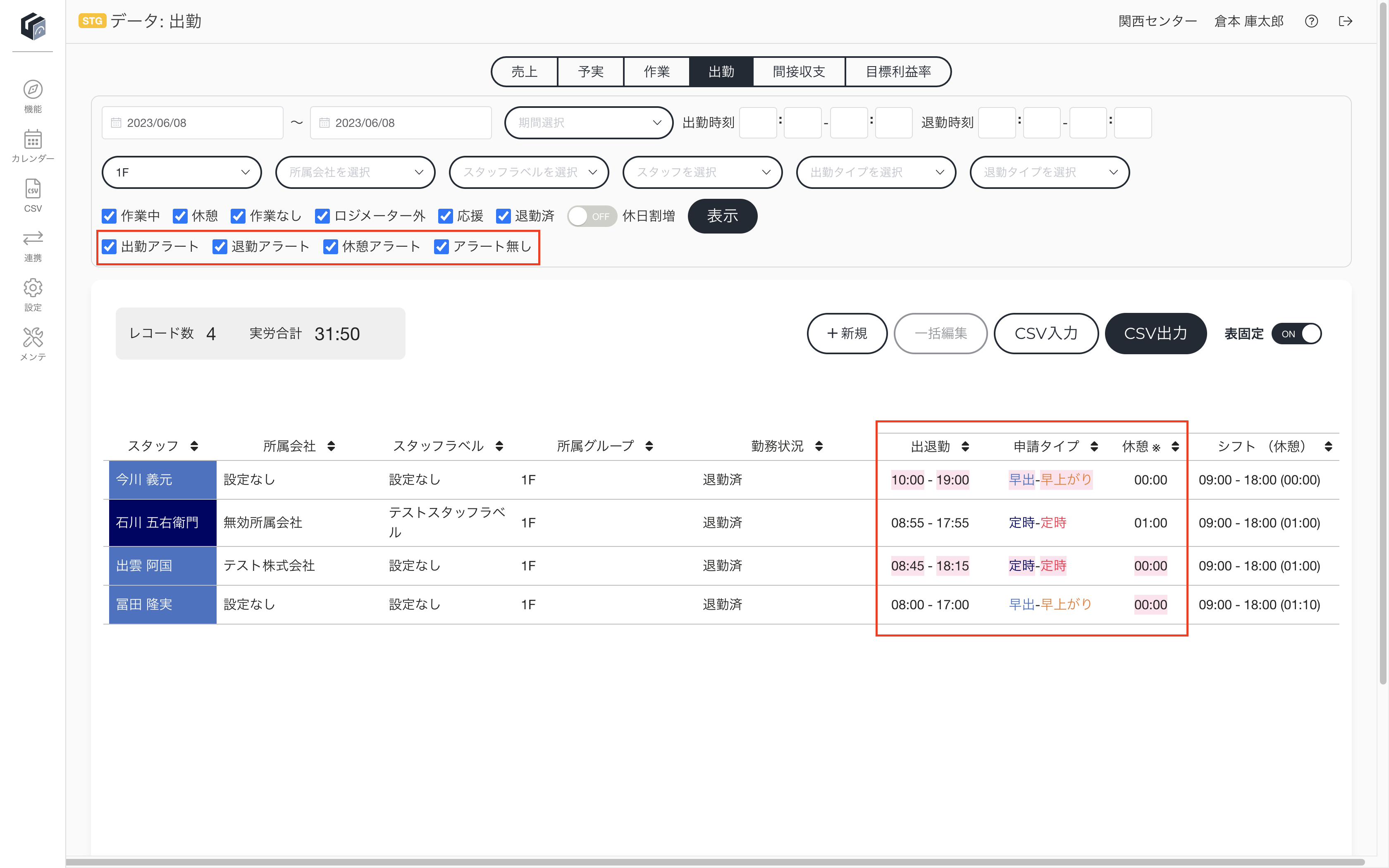The image size is (1389, 868).
Task: Expand the 1F floor dropdown
Action: [182, 172]
